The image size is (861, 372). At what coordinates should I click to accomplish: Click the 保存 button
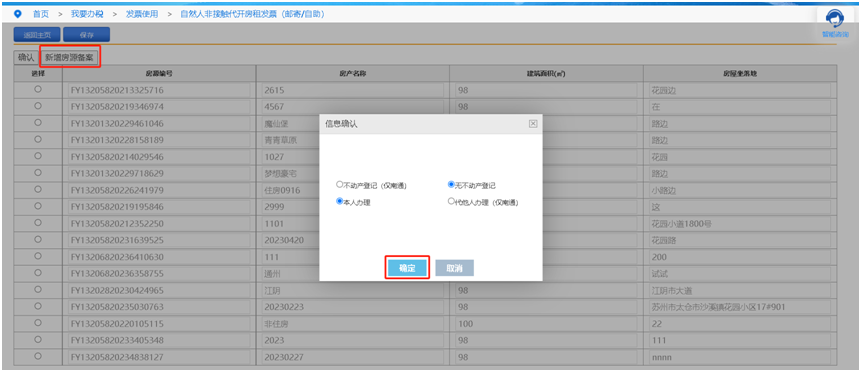(x=86, y=35)
